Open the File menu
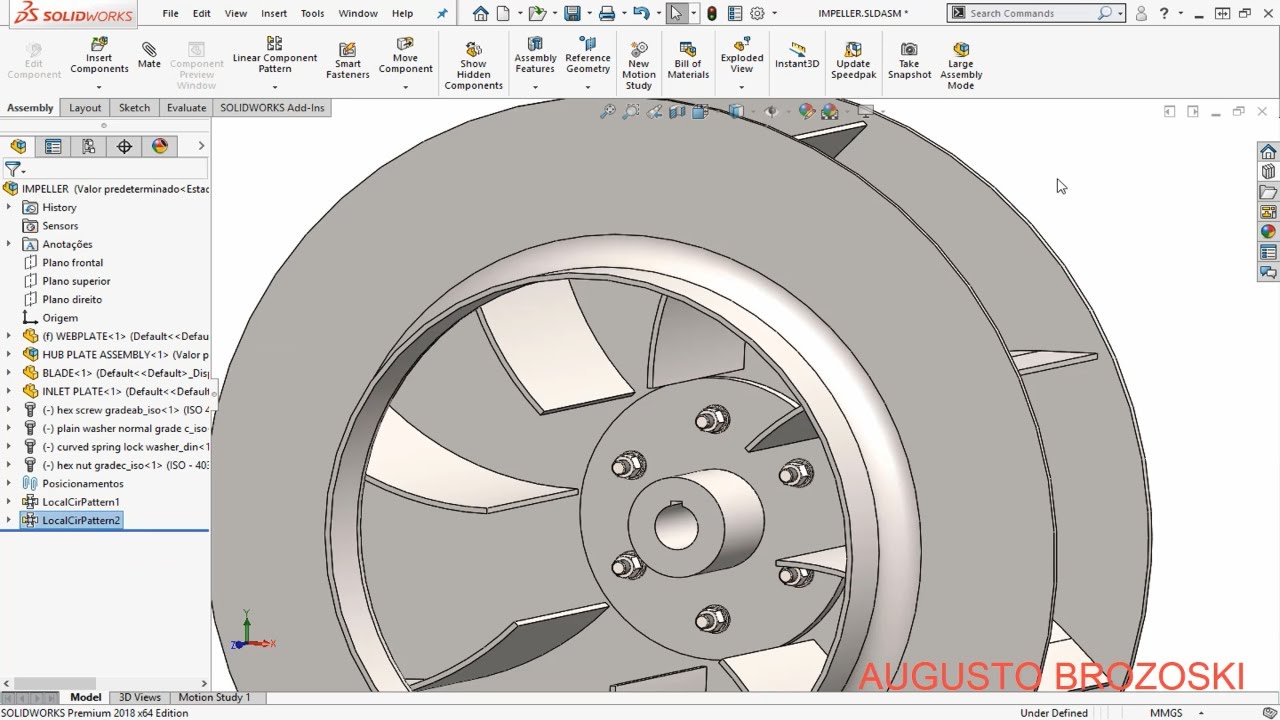The height and width of the screenshot is (720, 1280). (170, 14)
